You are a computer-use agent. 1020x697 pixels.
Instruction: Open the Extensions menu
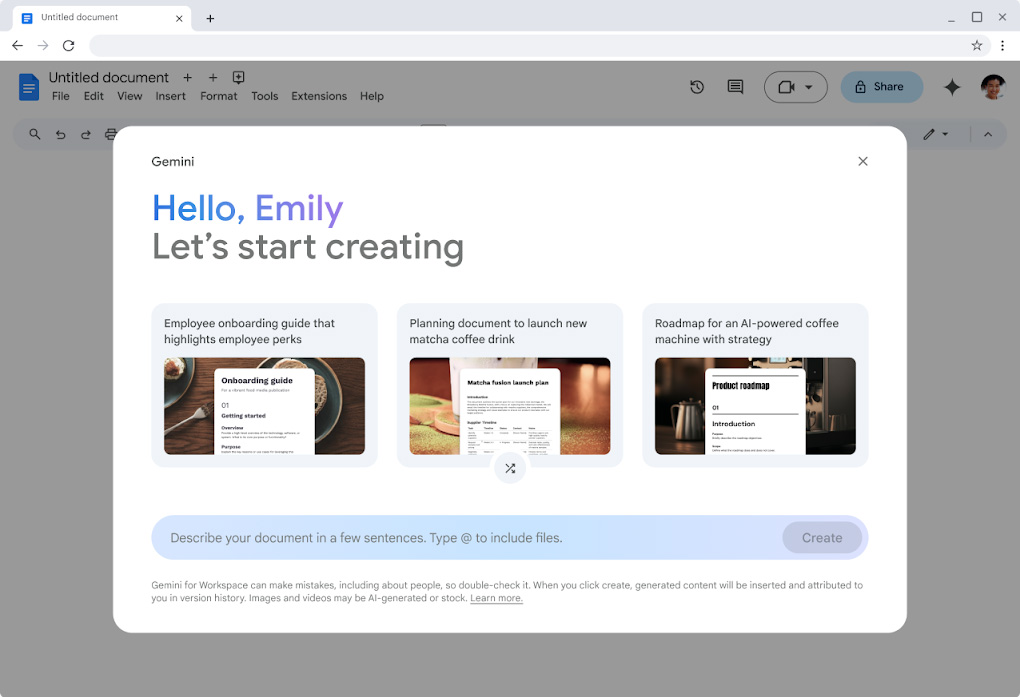click(x=319, y=96)
